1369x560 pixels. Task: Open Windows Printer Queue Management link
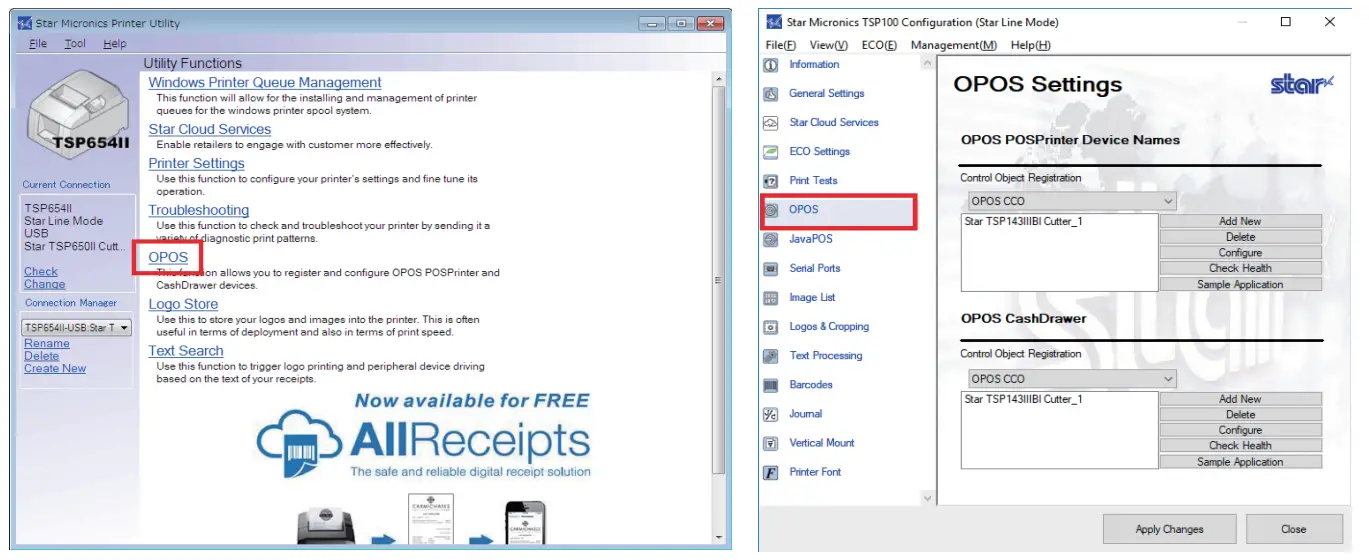pyautogui.click(x=265, y=83)
